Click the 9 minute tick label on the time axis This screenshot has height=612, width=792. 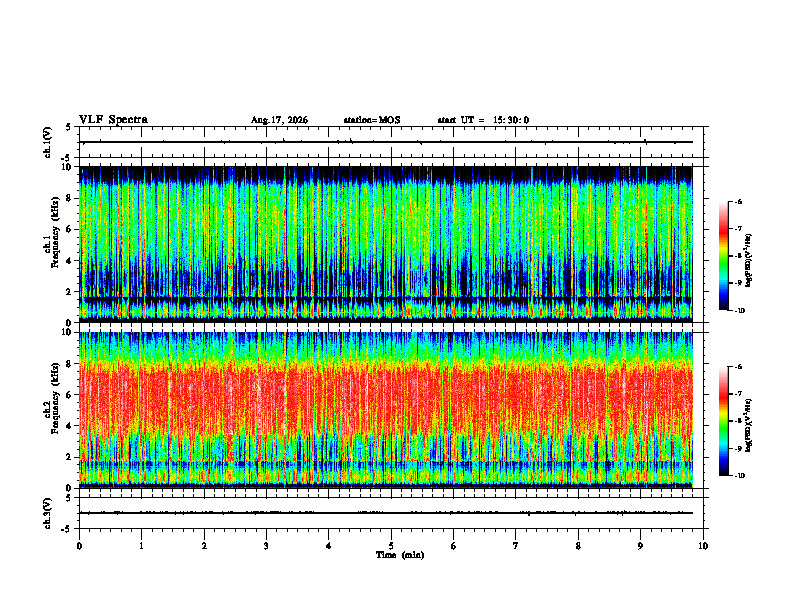640,546
